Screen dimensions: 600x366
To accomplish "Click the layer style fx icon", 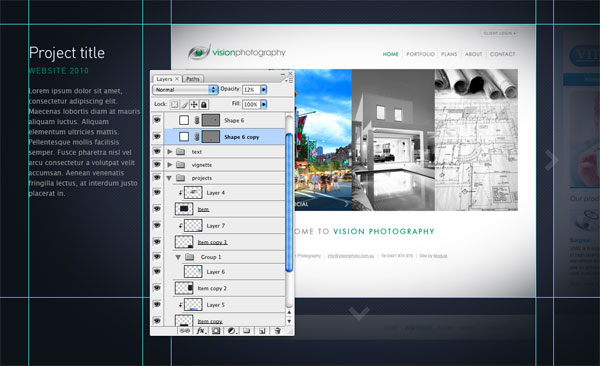I will 201,331.
